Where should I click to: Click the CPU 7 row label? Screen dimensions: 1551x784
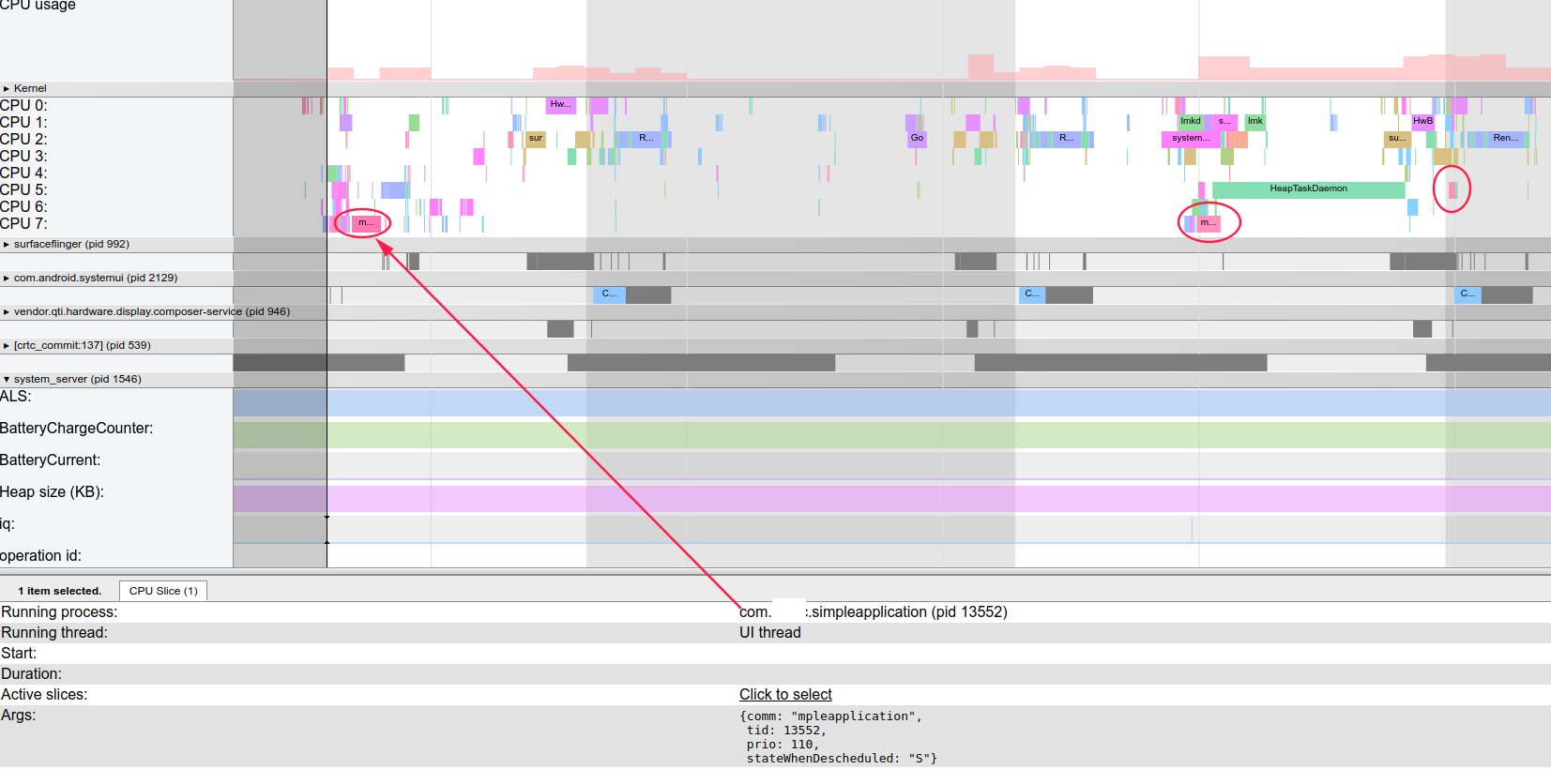(23, 224)
